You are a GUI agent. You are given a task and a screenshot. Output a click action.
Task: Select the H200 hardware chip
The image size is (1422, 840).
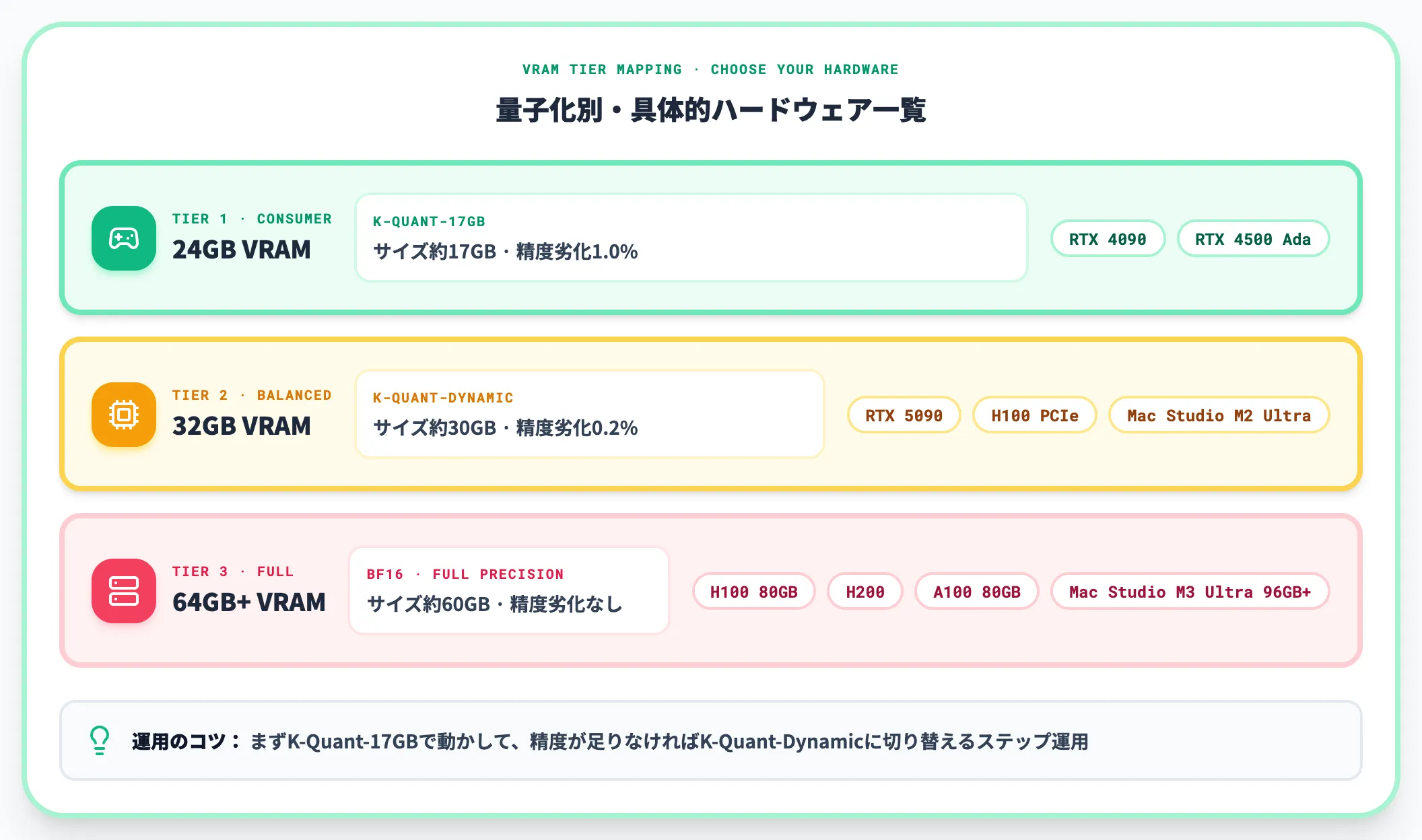click(x=865, y=592)
